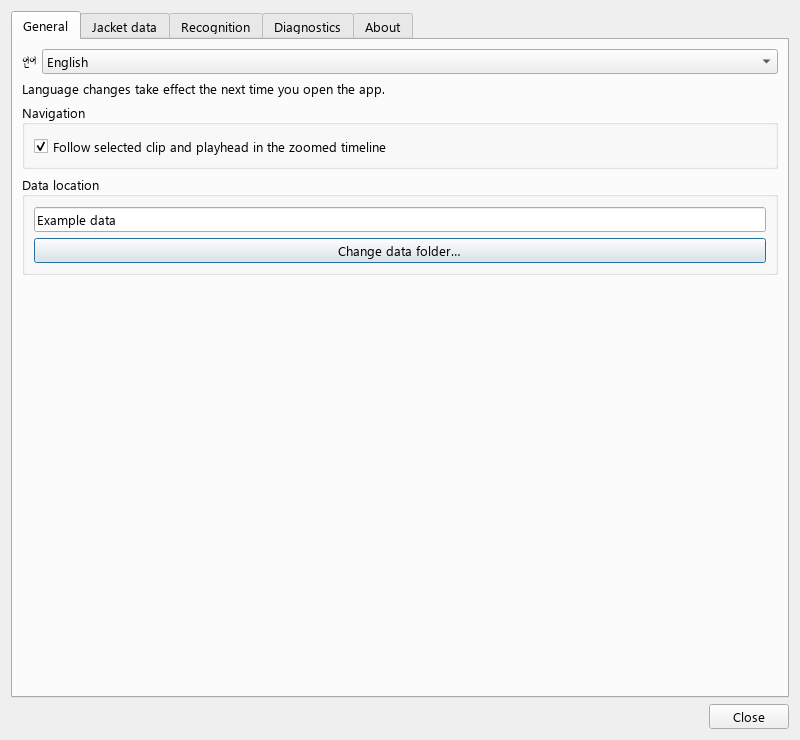Click empty space inside the Data location group
This screenshot has width=800, height=740.
(400, 268)
